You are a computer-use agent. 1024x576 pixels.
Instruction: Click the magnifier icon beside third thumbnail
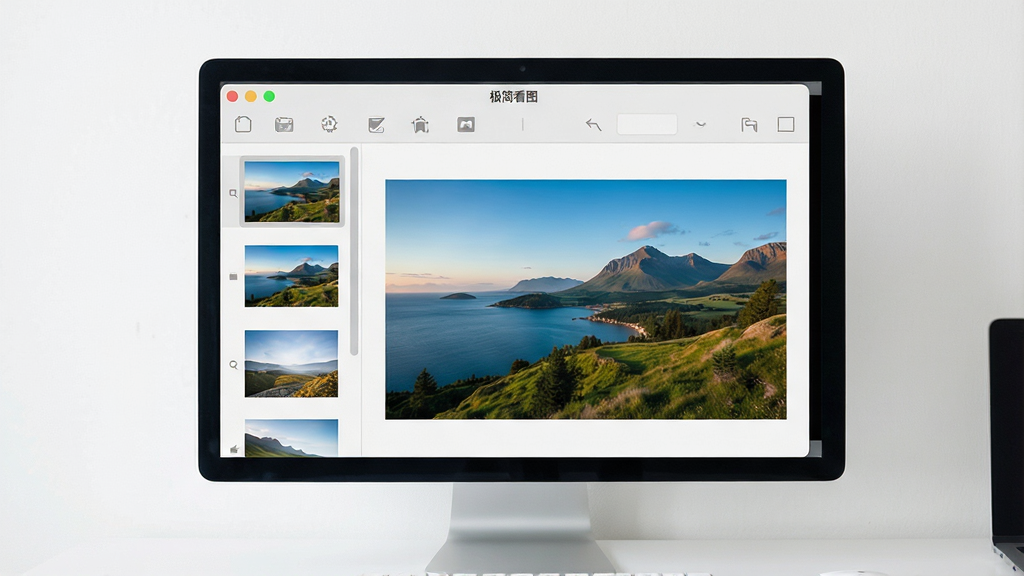233,365
